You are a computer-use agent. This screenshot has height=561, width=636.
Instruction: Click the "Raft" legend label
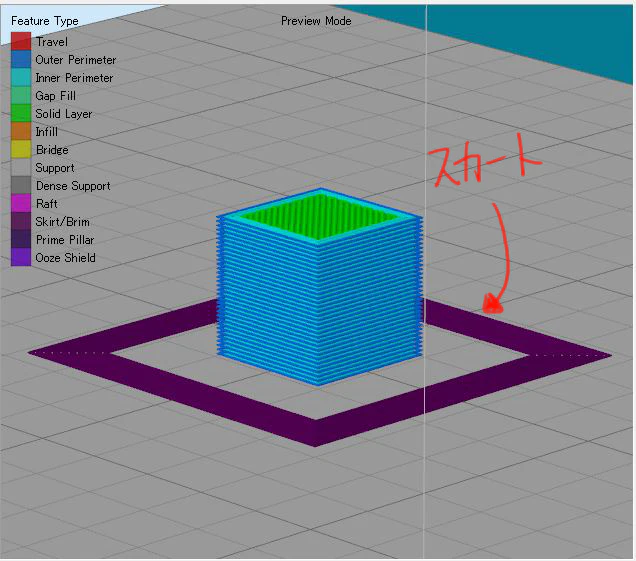click(x=47, y=204)
